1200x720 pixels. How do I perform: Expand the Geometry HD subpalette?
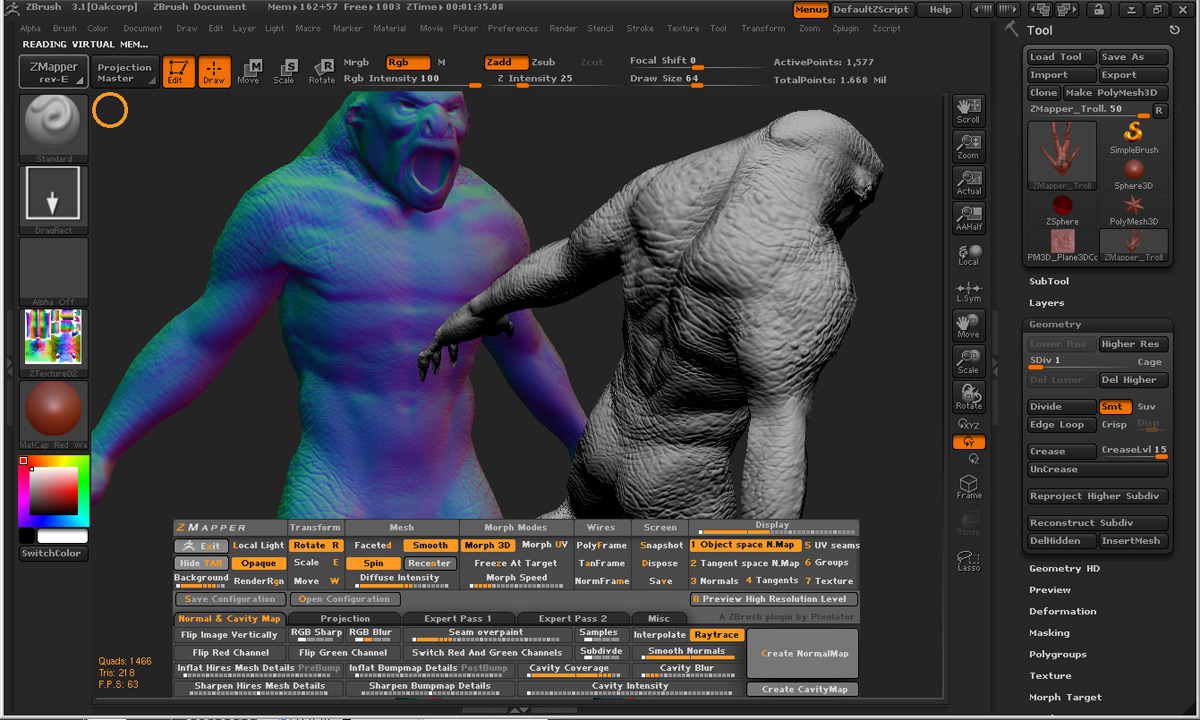pyautogui.click(x=1064, y=568)
